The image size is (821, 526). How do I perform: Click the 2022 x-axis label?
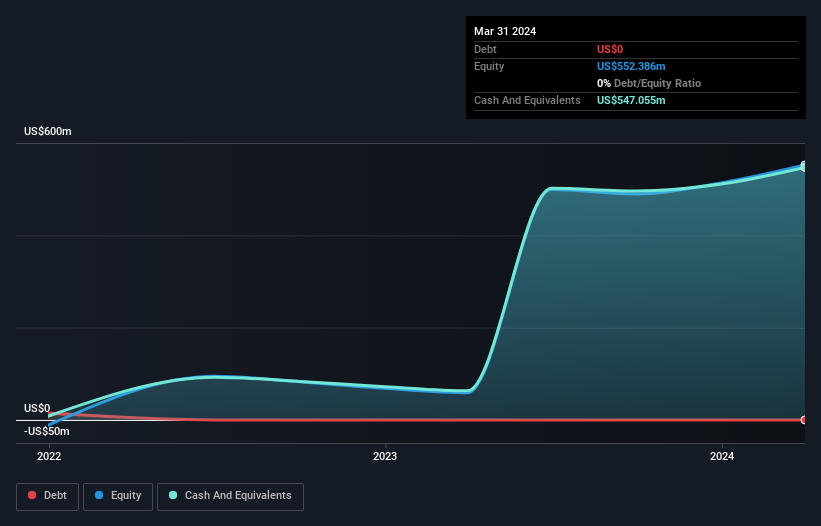[49, 456]
